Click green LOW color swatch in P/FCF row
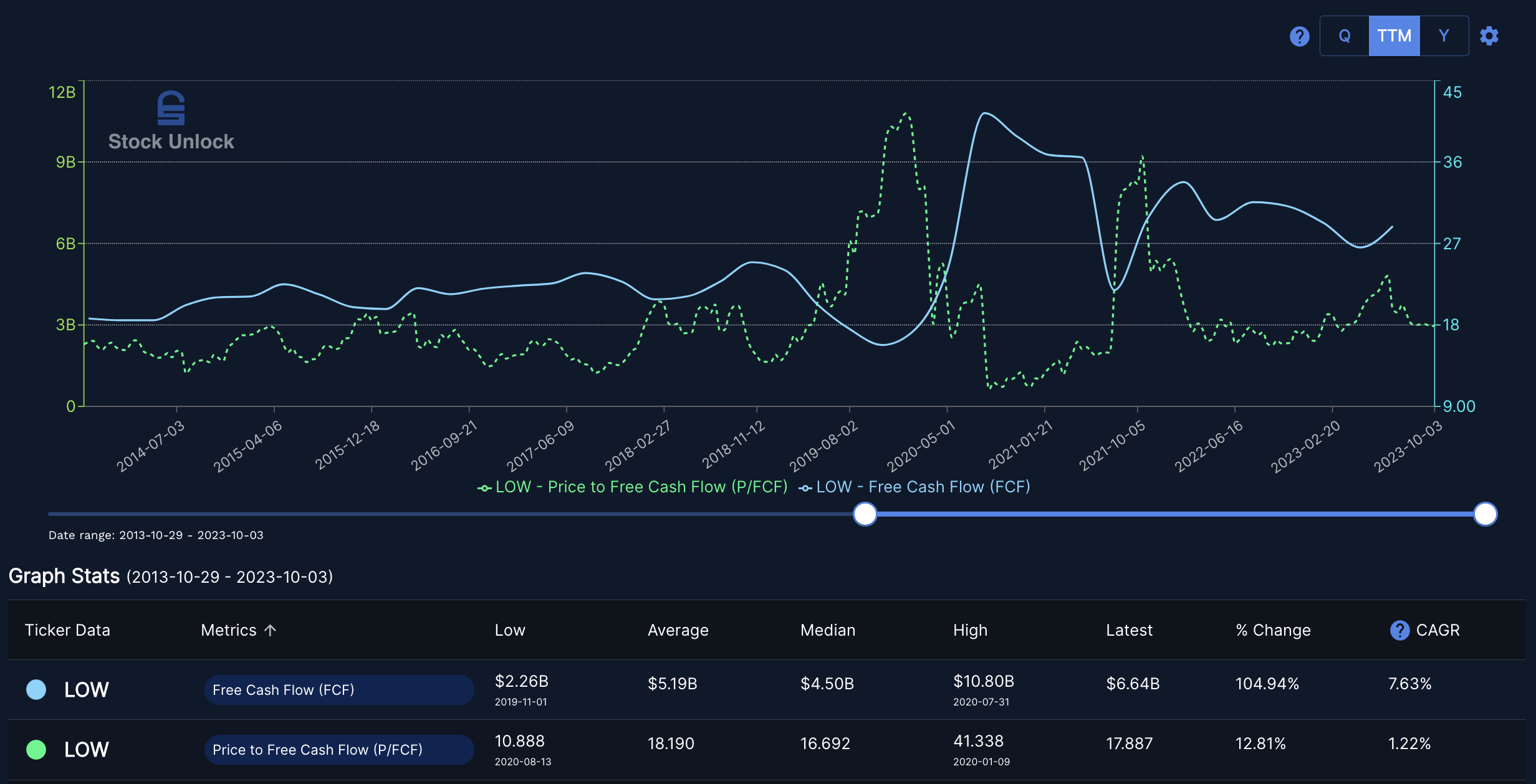The height and width of the screenshot is (784, 1536). [x=36, y=749]
